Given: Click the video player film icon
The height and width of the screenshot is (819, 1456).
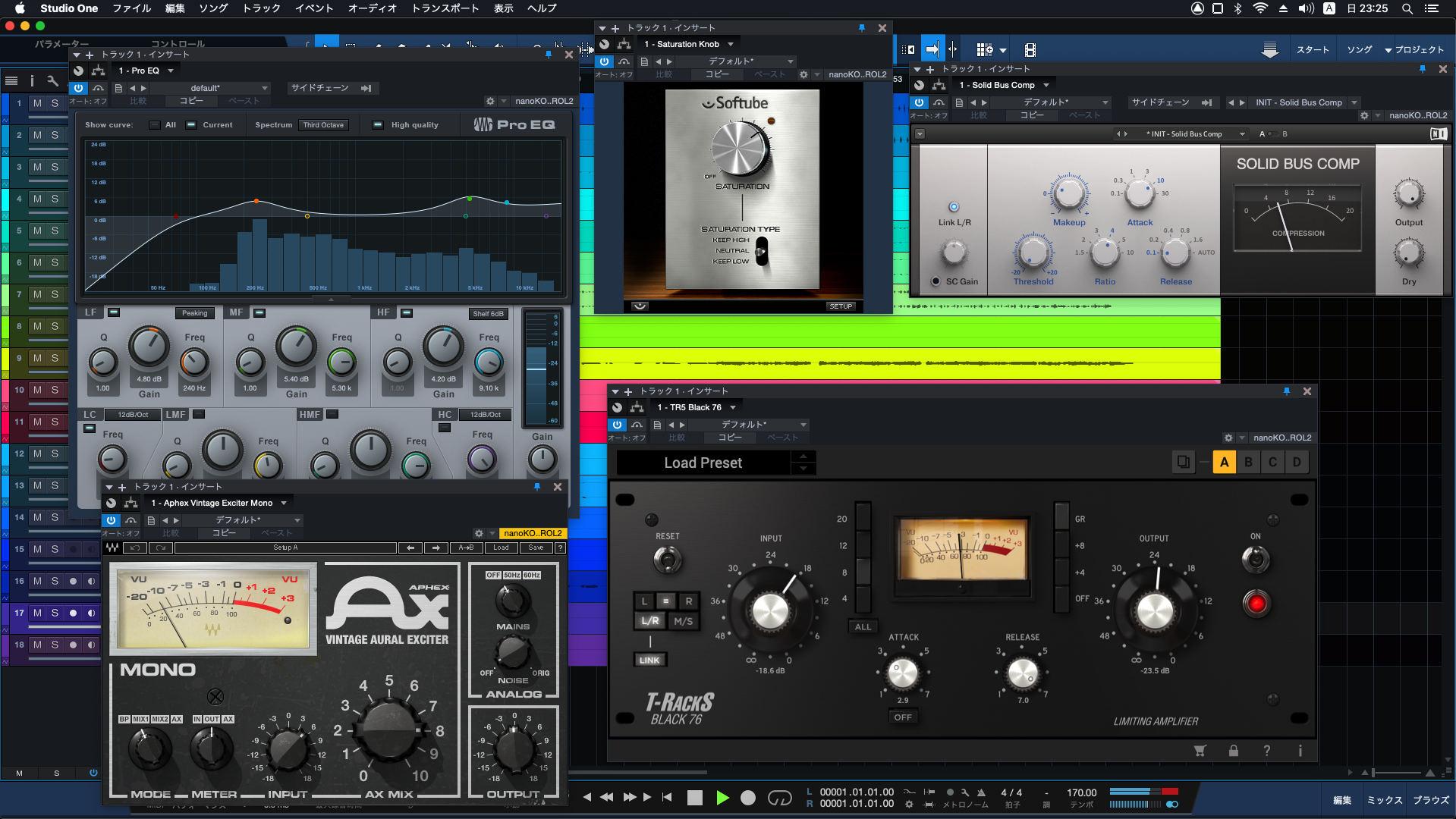Looking at the screenshot, I should (1030, 50).
